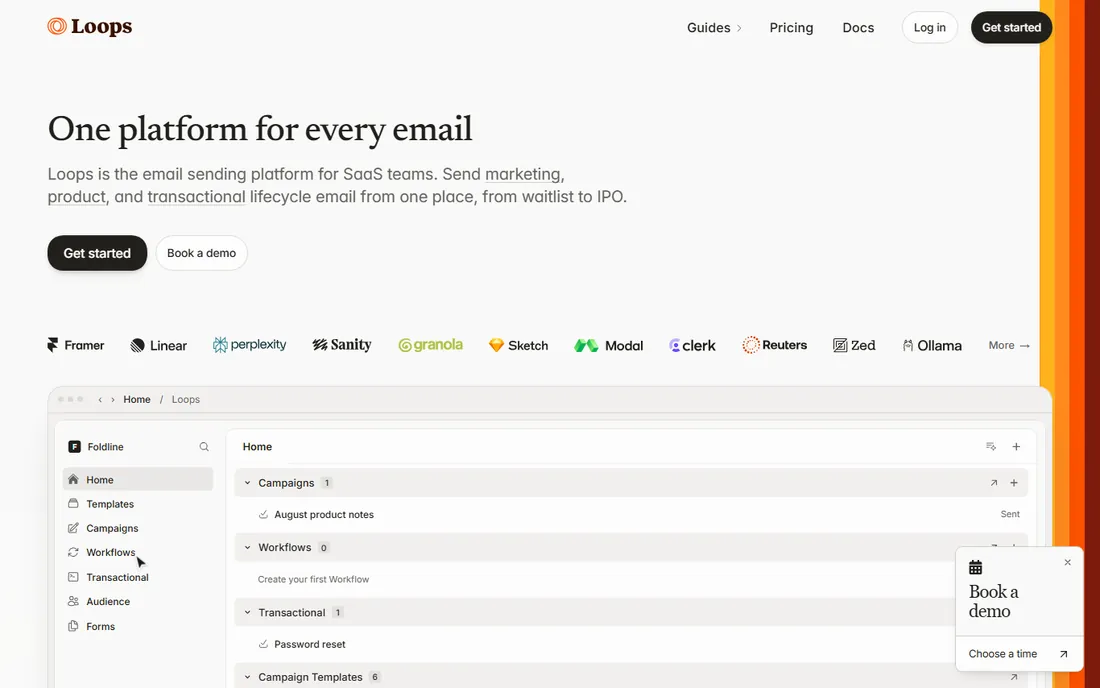Open Templates in the sidebar
1100x688 pixels.
click(x=138, y=504)
